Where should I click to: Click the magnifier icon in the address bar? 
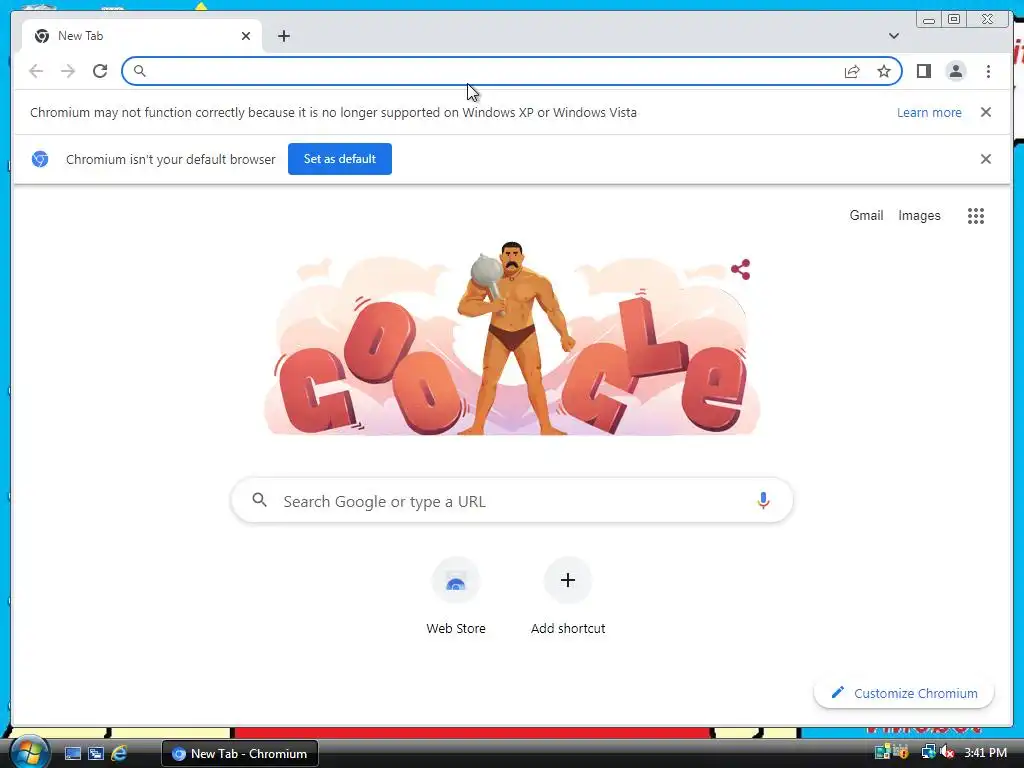tap(139, 71)
